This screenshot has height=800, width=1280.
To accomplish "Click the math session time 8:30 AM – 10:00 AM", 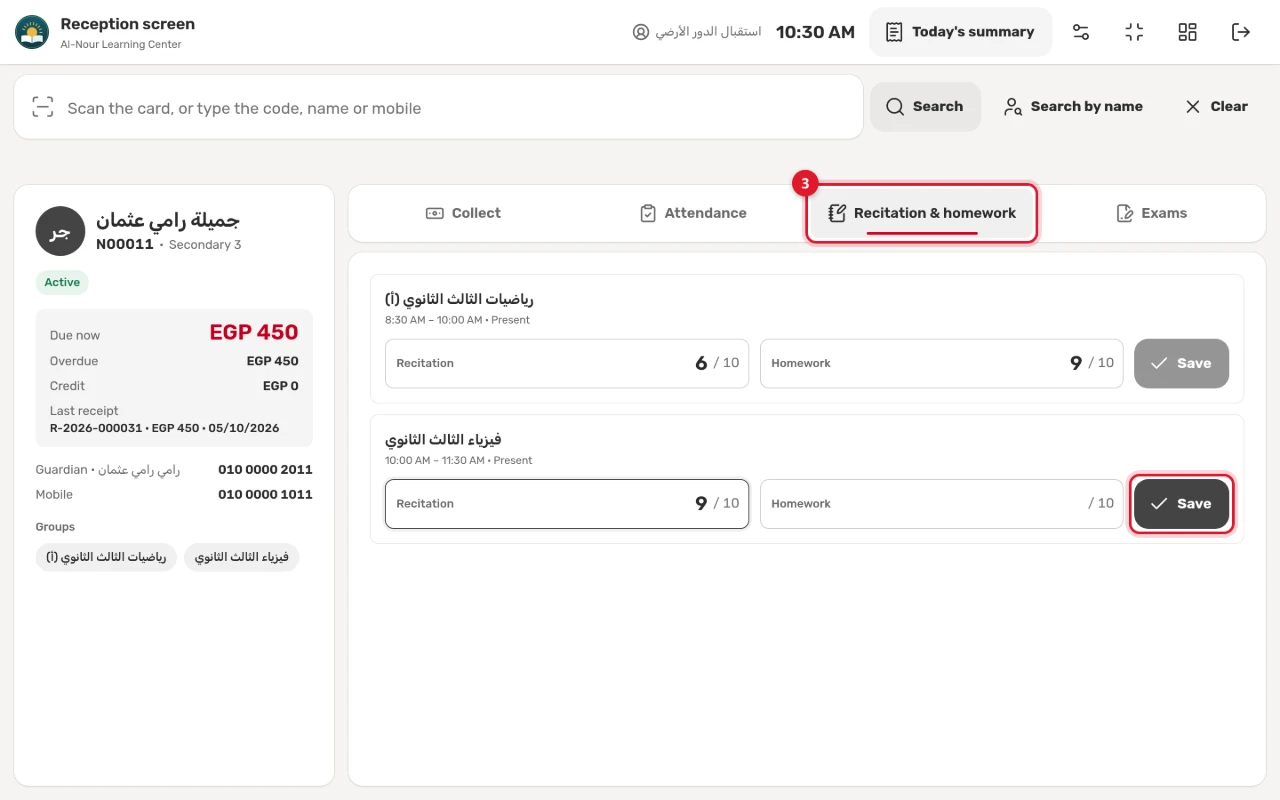I will (x=433, y=320).
